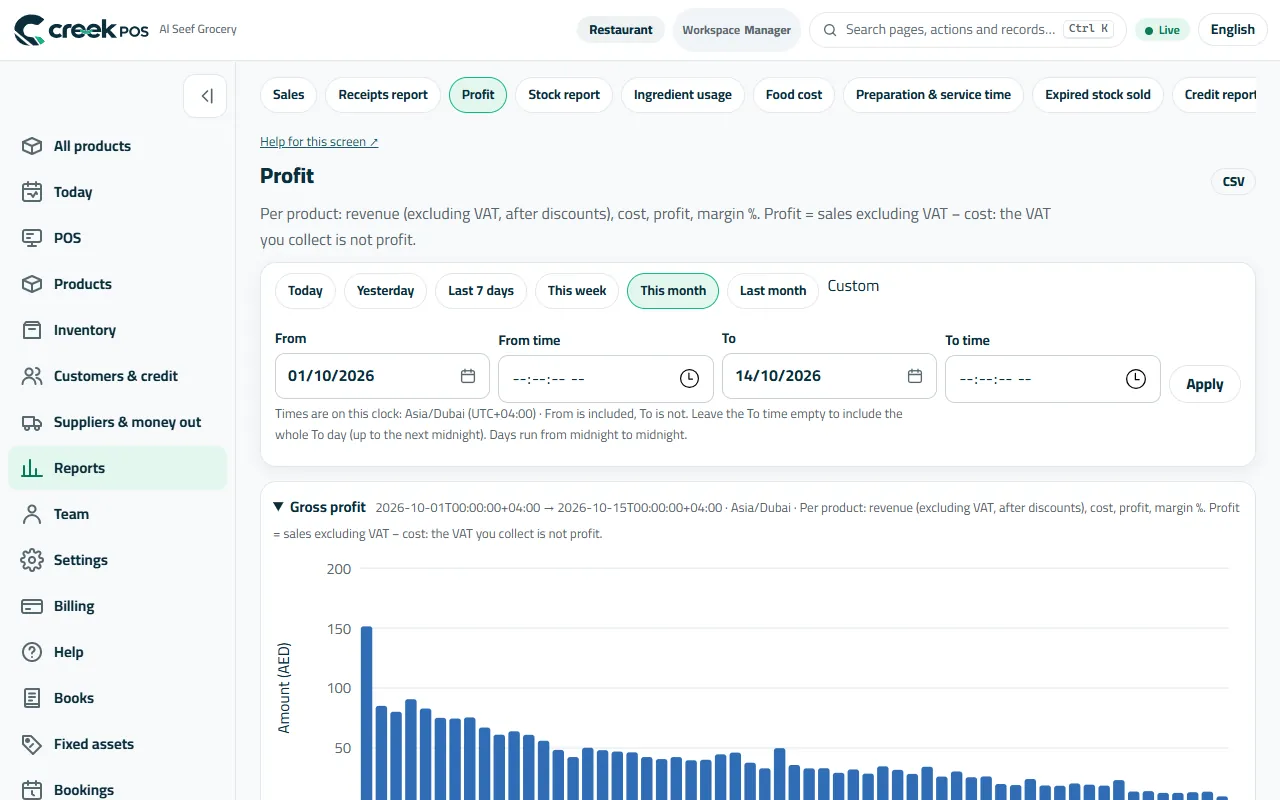Open the Stock report tab
Screen dimensions: 1280x800
pyautogui.click(x=564, y=95)
